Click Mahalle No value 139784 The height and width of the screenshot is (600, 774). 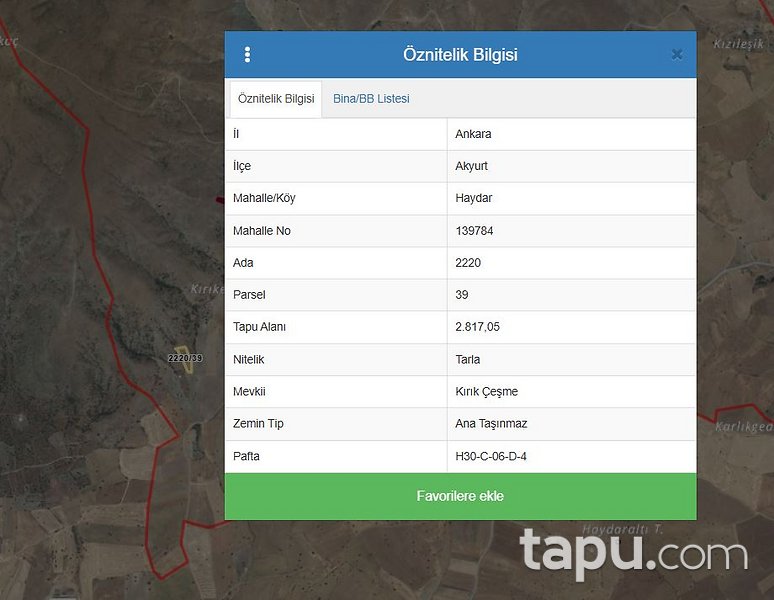pos(474,231)
